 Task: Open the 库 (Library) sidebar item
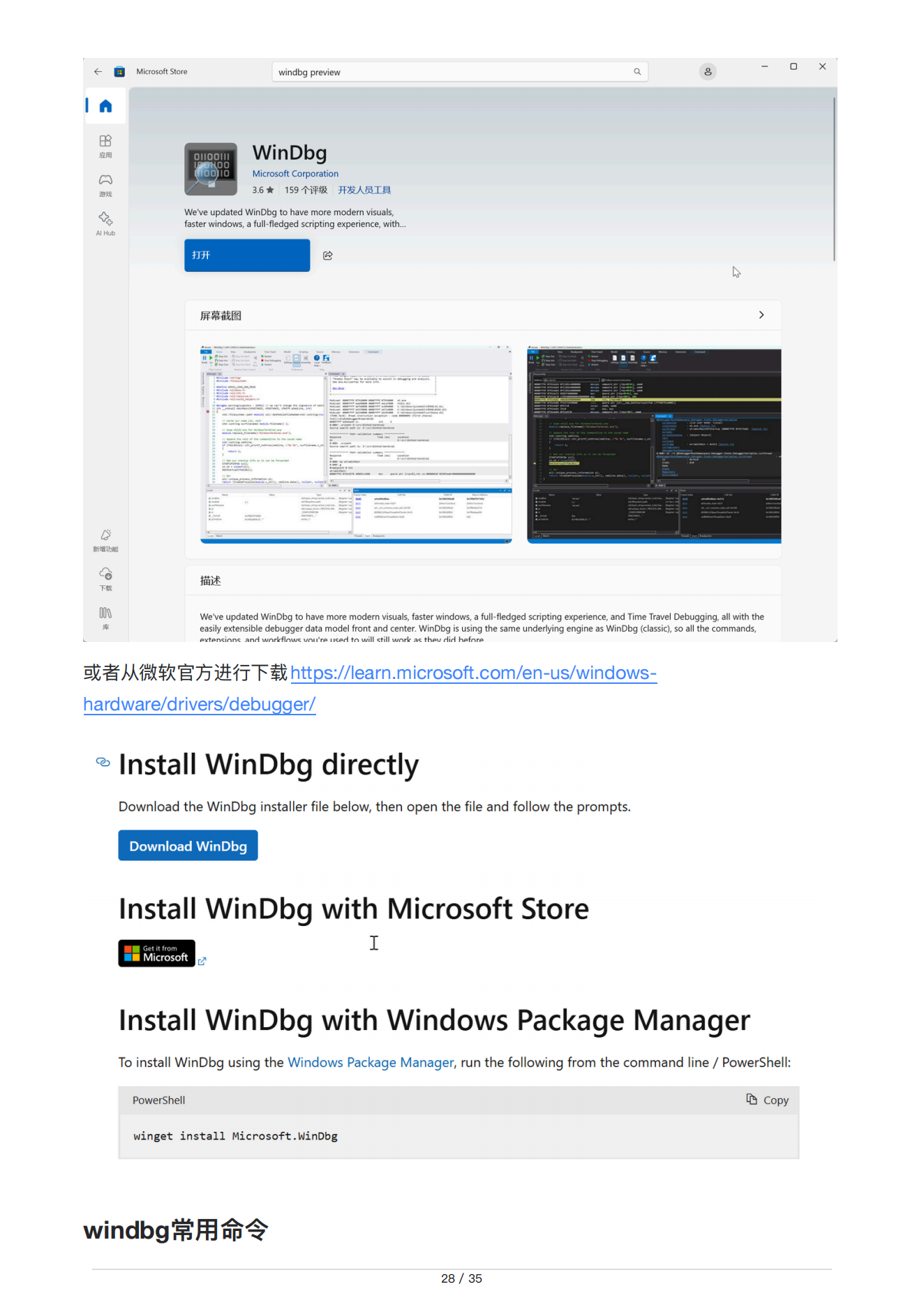coord(105,618)
